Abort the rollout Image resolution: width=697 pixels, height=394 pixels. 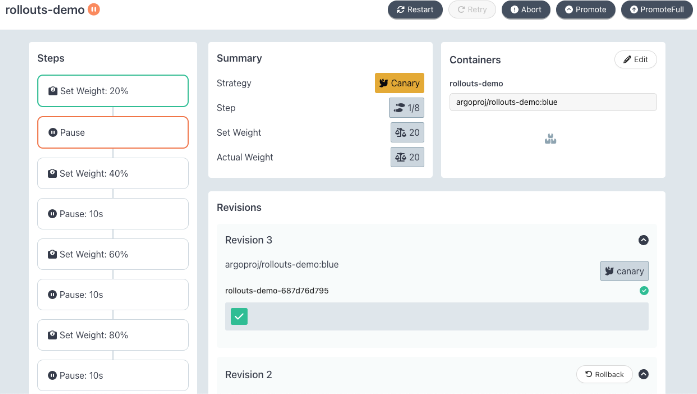pos(526,10)
